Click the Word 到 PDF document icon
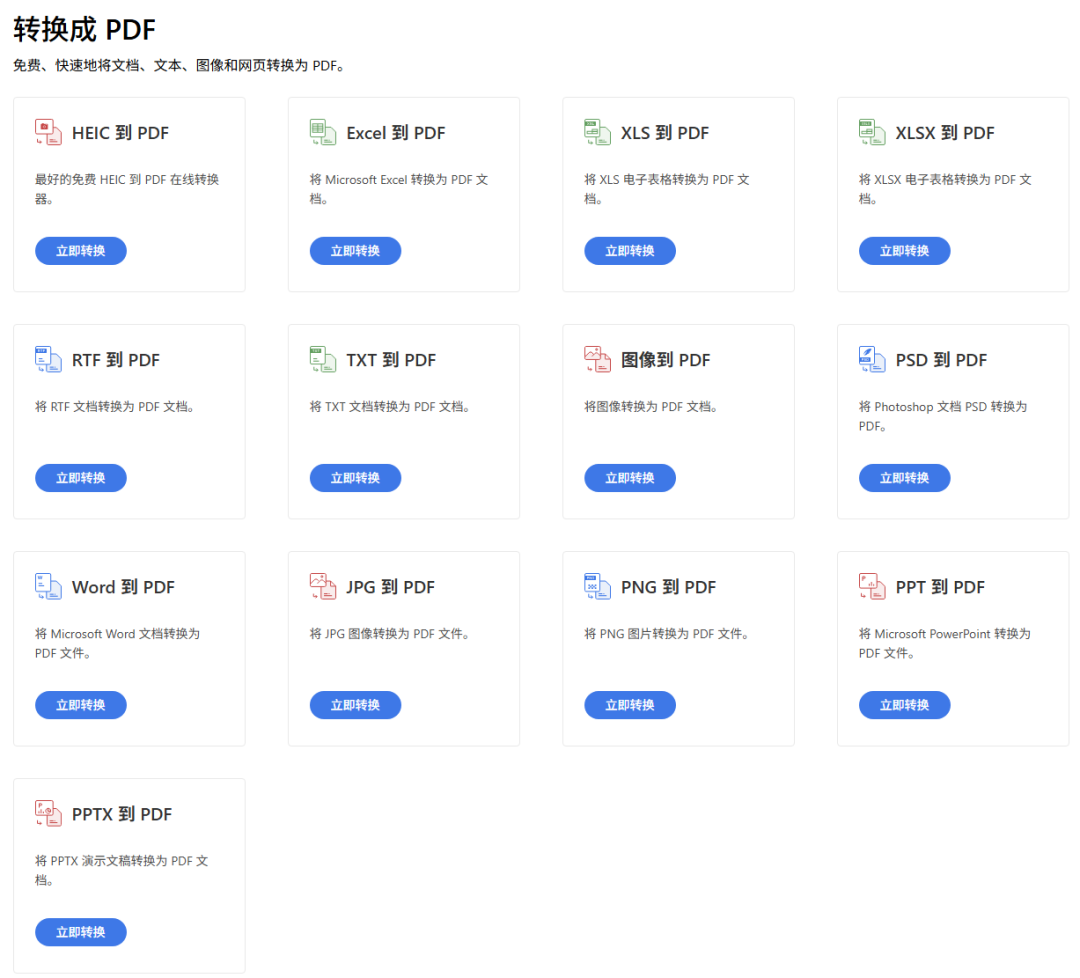Viewport: 1080px width, 978px height. [48, 587]
